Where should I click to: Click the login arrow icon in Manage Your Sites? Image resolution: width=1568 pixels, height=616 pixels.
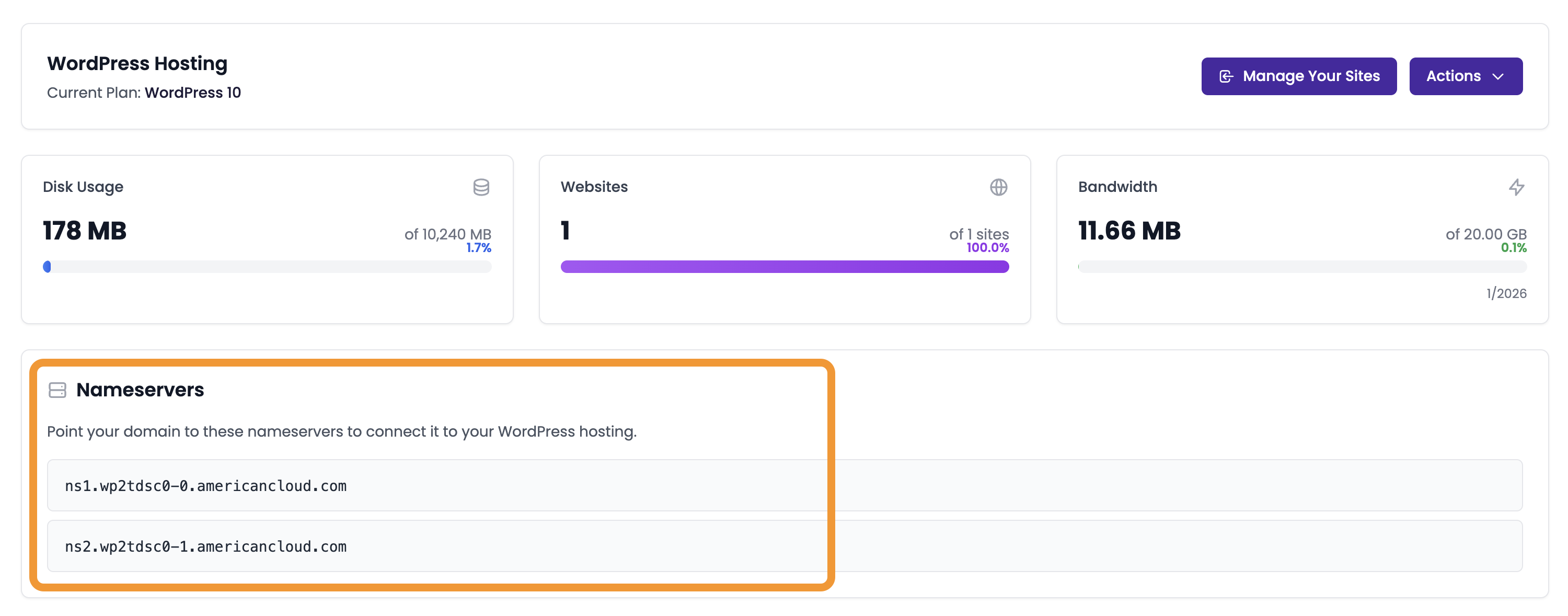click(1226, 77)
